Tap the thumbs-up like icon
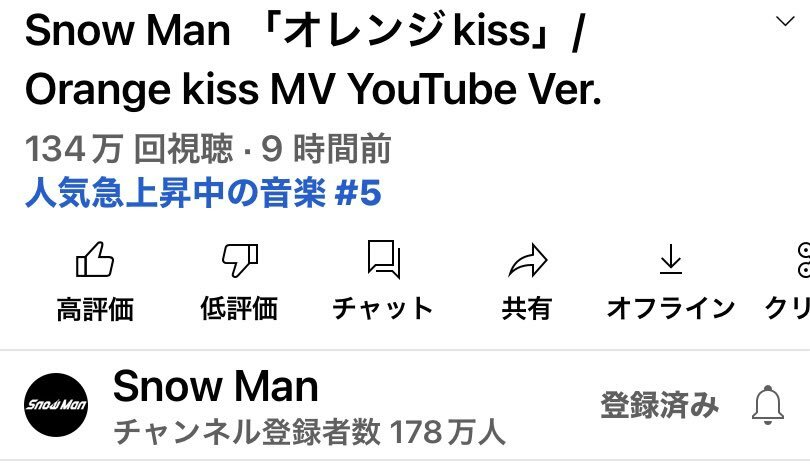 [x=95, y=259]
